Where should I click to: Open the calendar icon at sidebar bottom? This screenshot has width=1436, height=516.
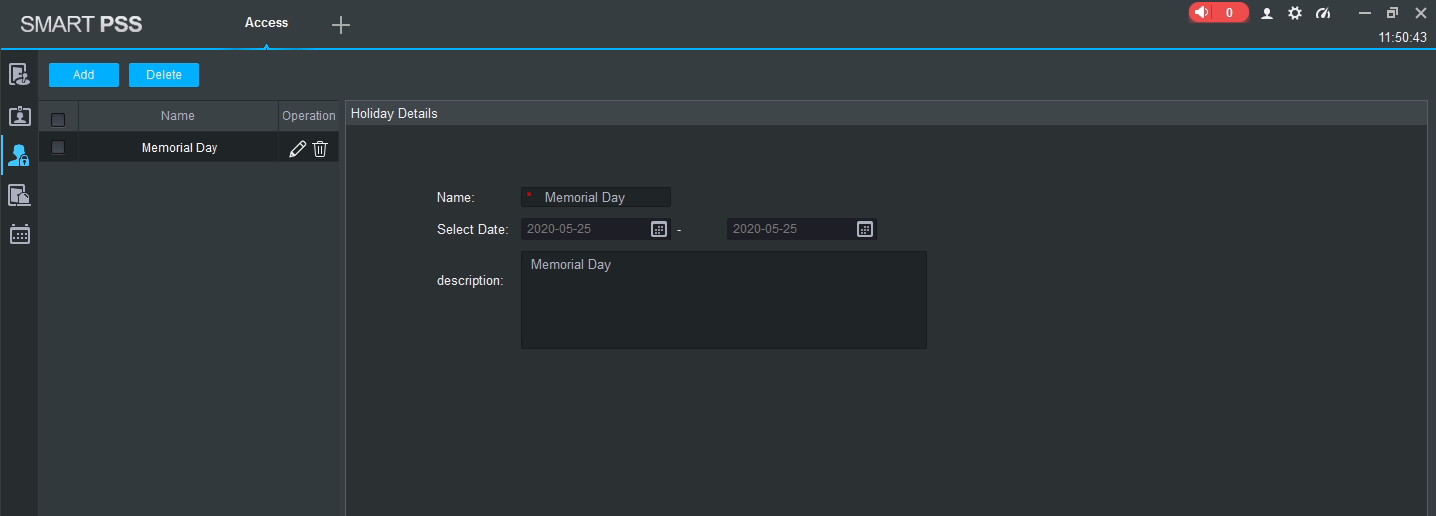[19, 234]
